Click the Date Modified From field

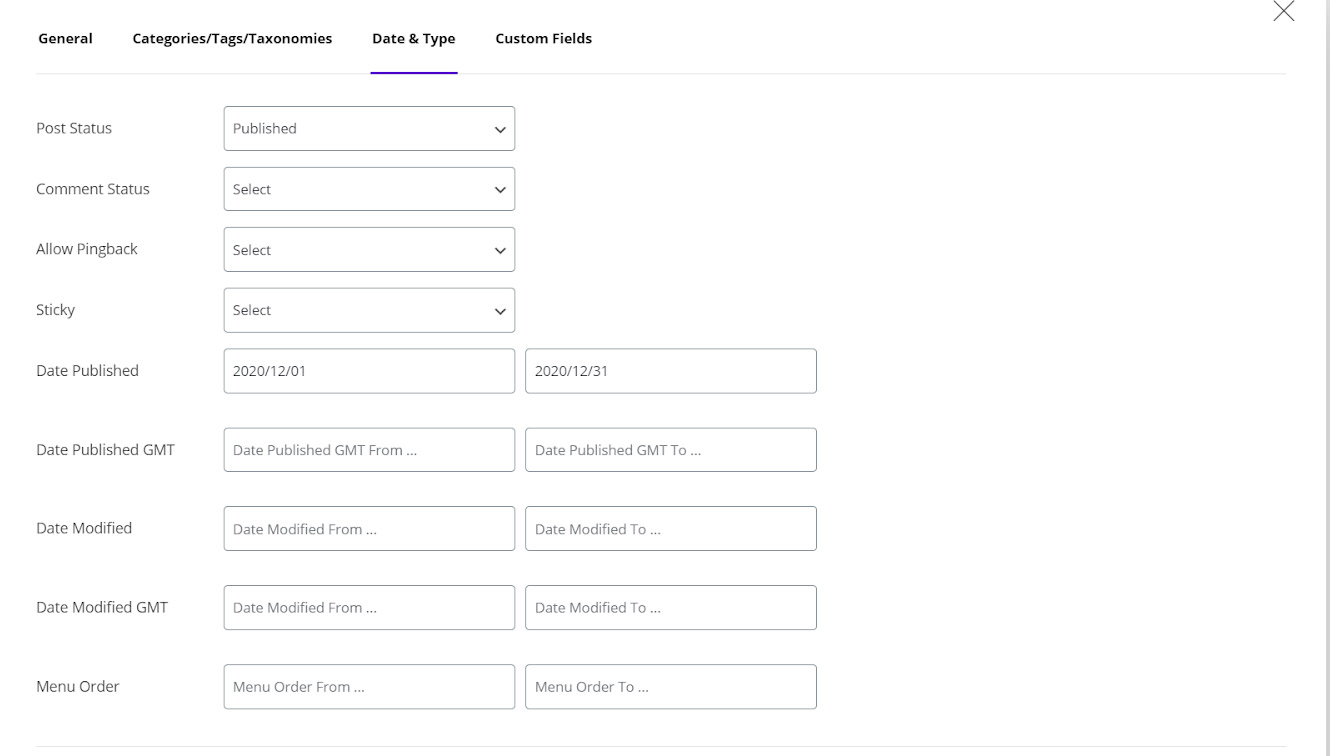[369, 529]
